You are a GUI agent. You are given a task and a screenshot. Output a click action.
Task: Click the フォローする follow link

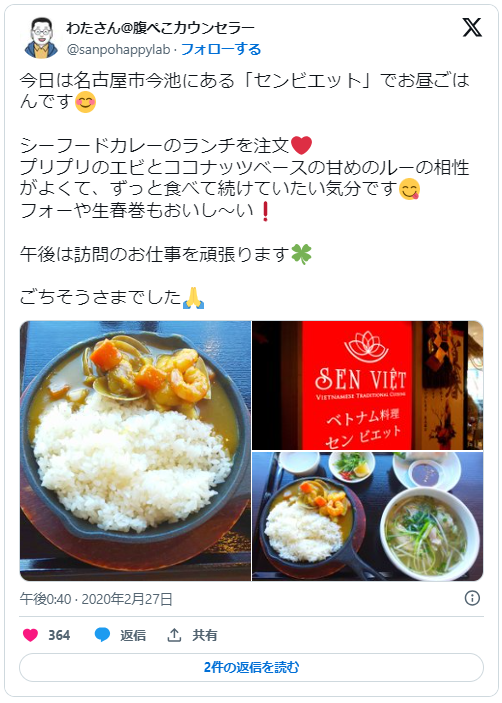coord(221,49)
